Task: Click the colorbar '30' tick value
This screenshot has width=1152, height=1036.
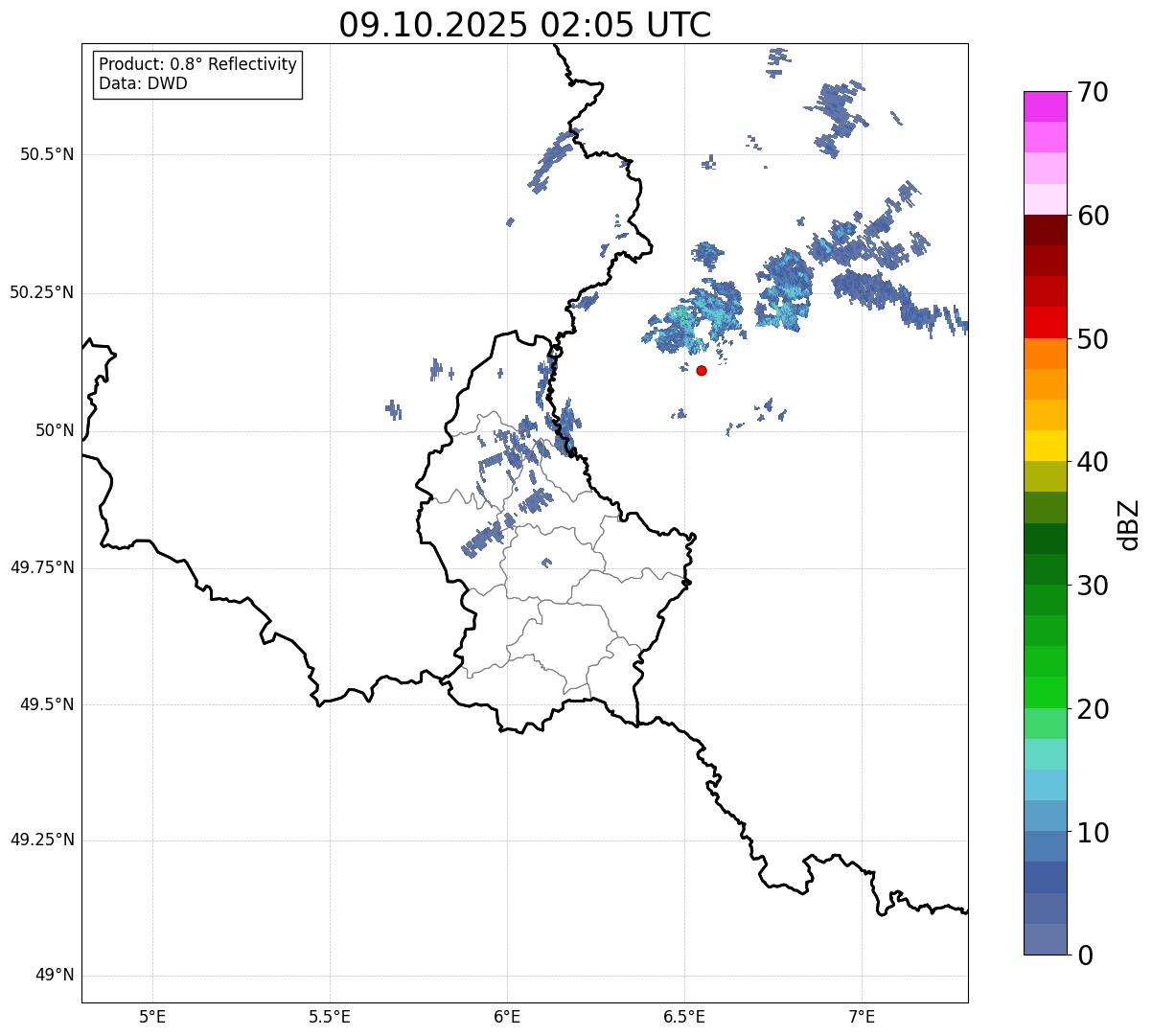Action: pos(1093,586)
